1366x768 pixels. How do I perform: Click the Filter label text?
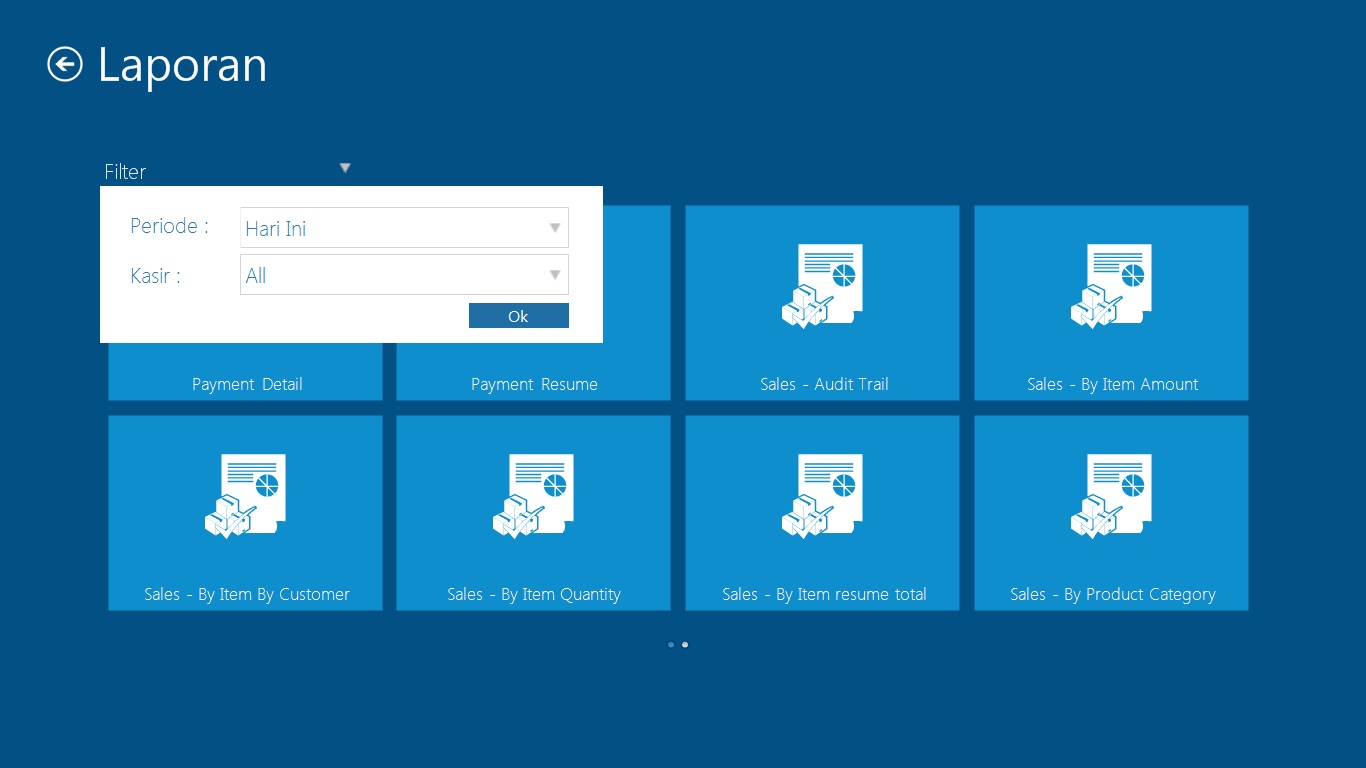click(x=125, y=172)
